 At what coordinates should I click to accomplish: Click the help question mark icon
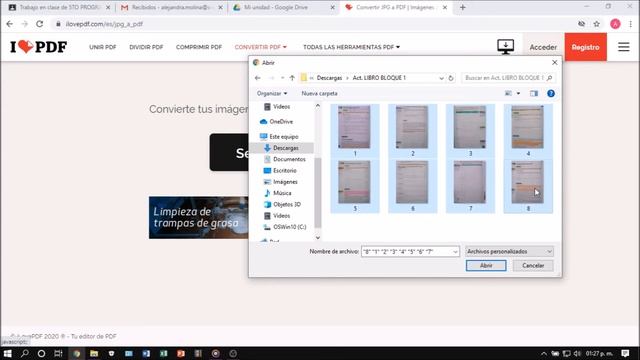tap(551, 93)
